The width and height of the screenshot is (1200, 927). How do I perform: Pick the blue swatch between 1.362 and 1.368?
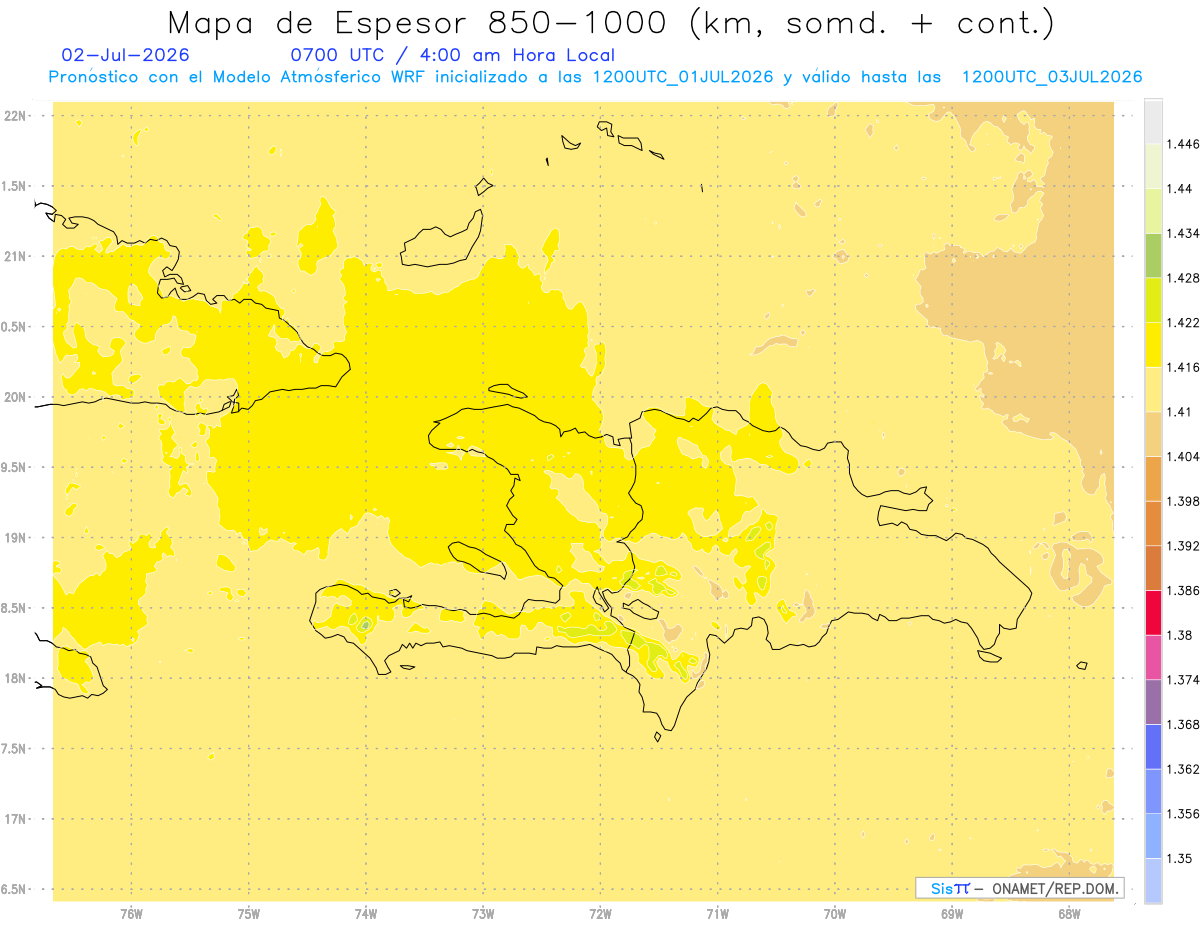(x=1153, y=747)
